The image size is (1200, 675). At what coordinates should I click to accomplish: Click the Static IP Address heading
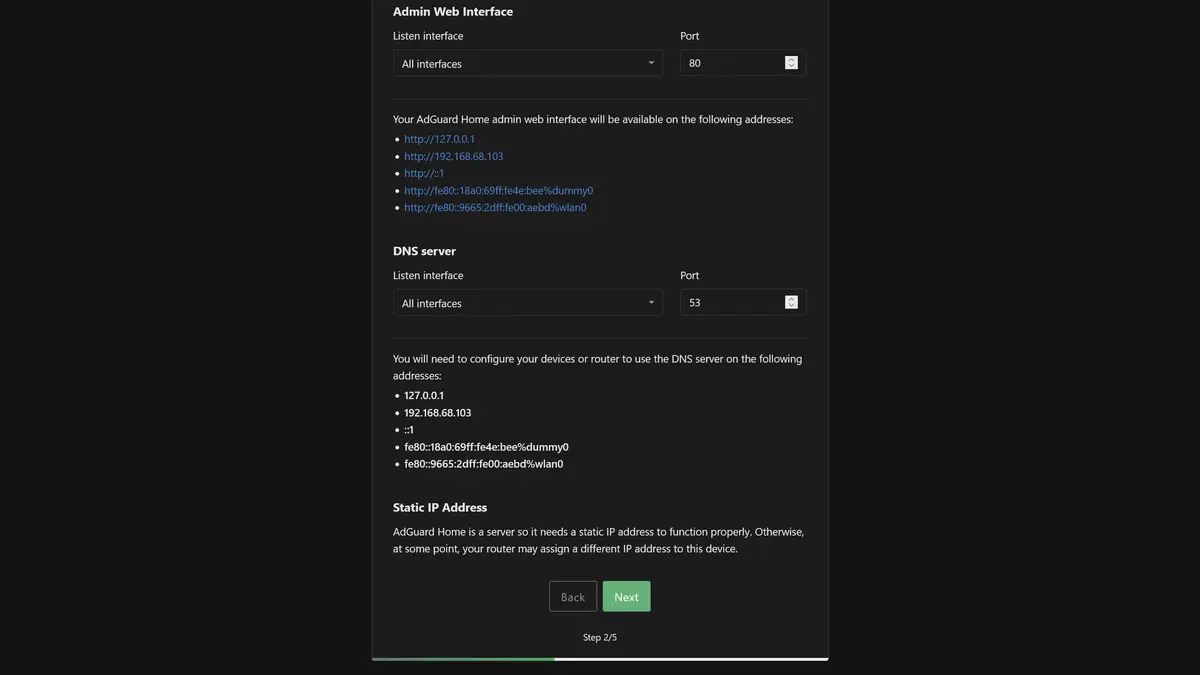tap(440, 507)
